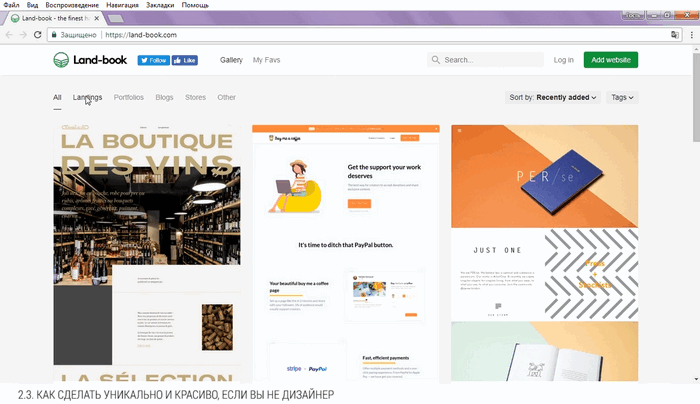Open the Chrome three-dot menu
700x404 pixels.
pyautogui.click(x=692, y=35)
